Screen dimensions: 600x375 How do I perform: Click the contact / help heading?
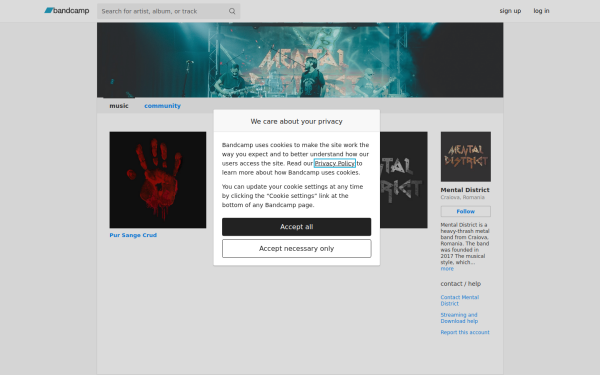tap(461, 284)
